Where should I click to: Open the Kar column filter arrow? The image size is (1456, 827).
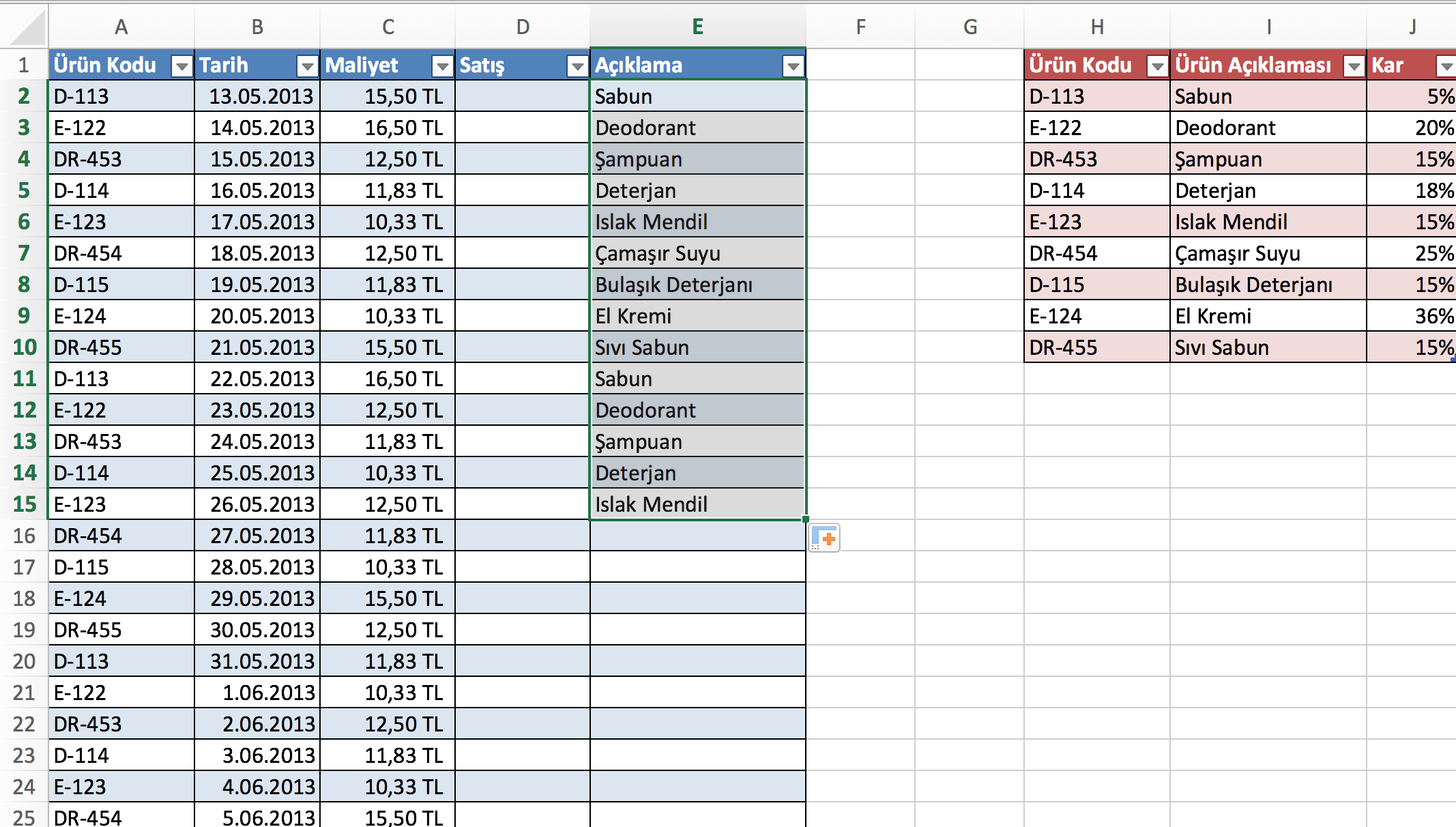coord(1446,66)
